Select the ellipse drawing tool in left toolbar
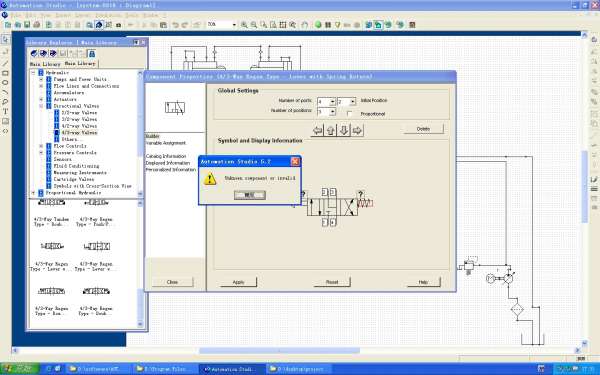 coord(5,82)
